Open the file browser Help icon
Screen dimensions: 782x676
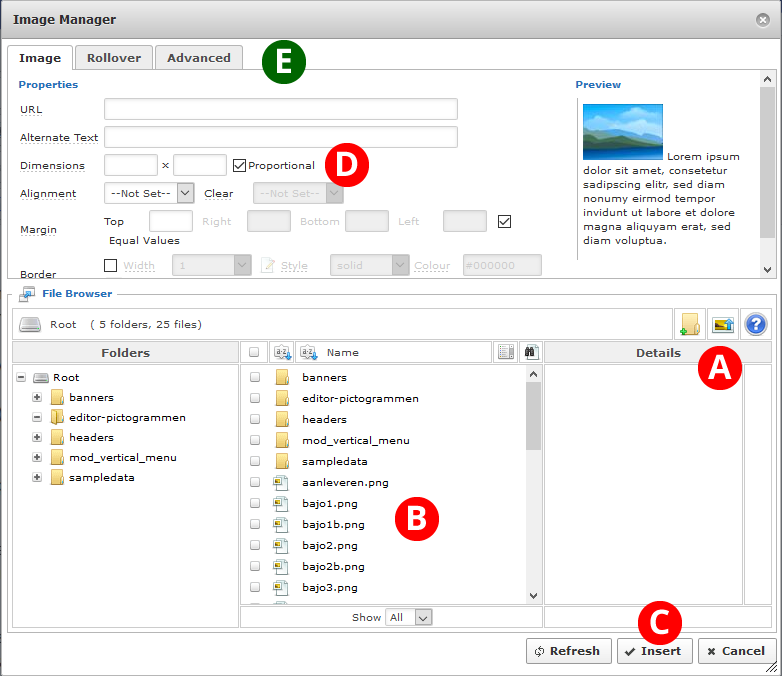pyautogui.click(x=756, y=324)
